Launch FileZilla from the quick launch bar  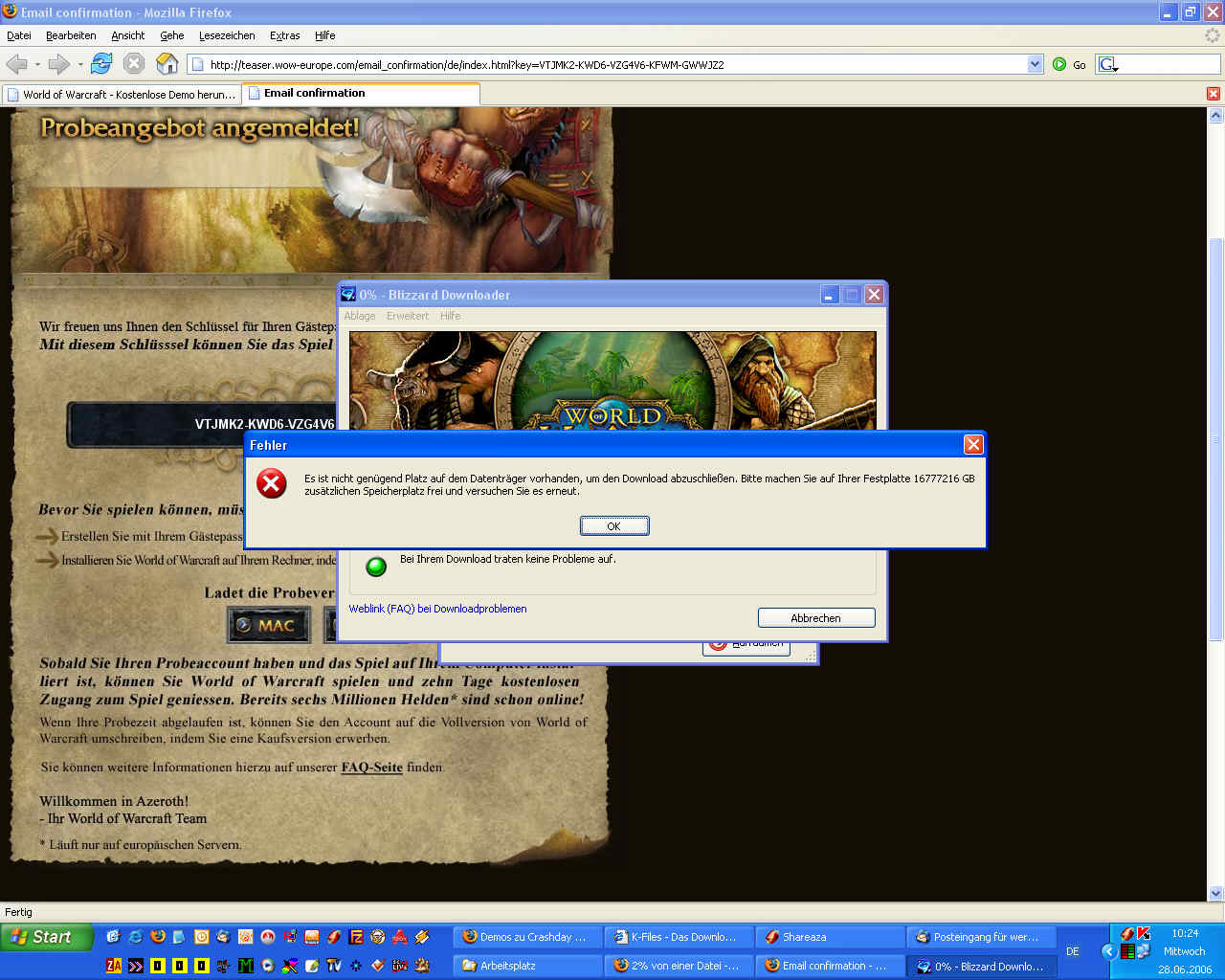356,937
